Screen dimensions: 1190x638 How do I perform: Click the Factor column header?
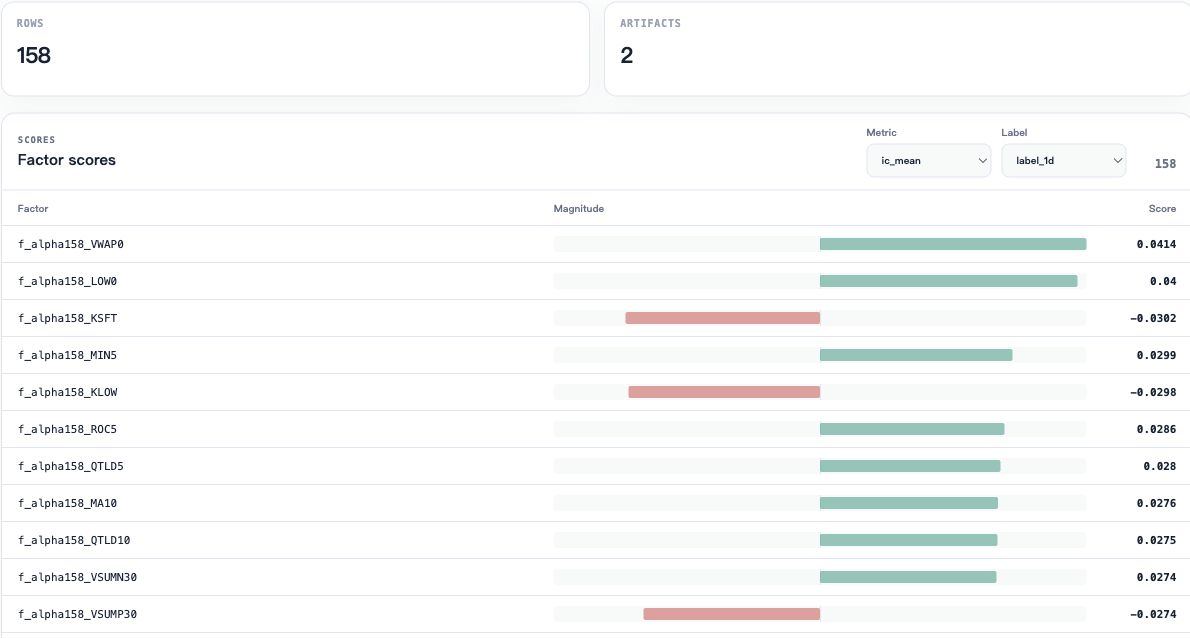(33, 209)
